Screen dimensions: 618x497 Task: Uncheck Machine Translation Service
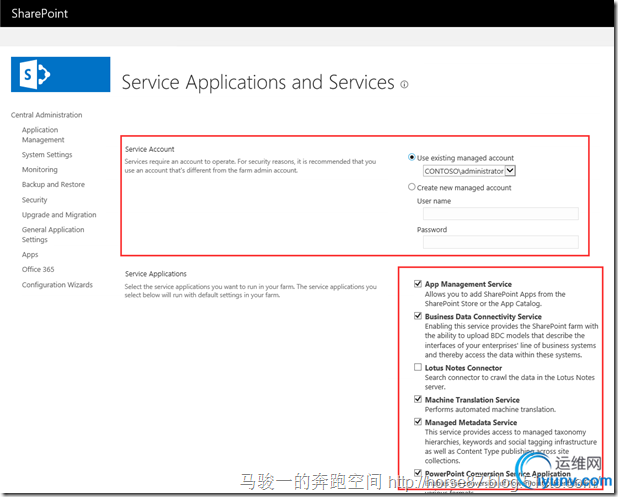coord(418,399)
